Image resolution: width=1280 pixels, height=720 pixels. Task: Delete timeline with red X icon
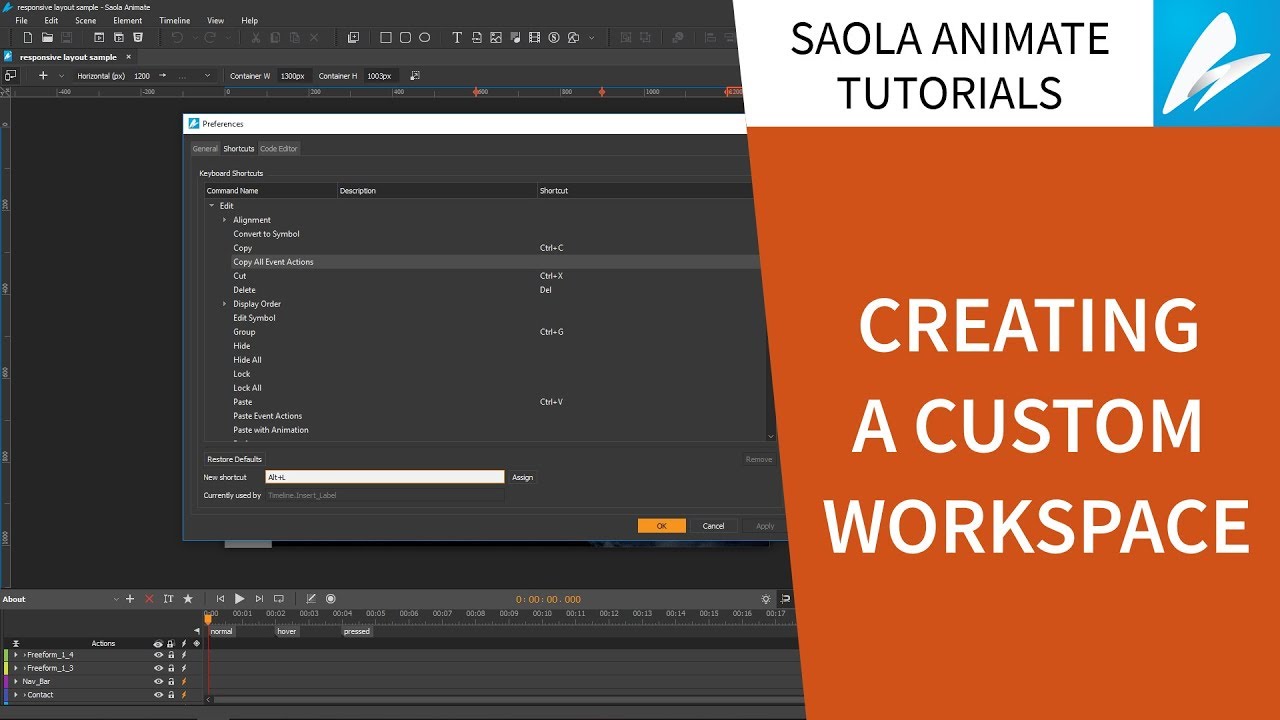[149, 599]
